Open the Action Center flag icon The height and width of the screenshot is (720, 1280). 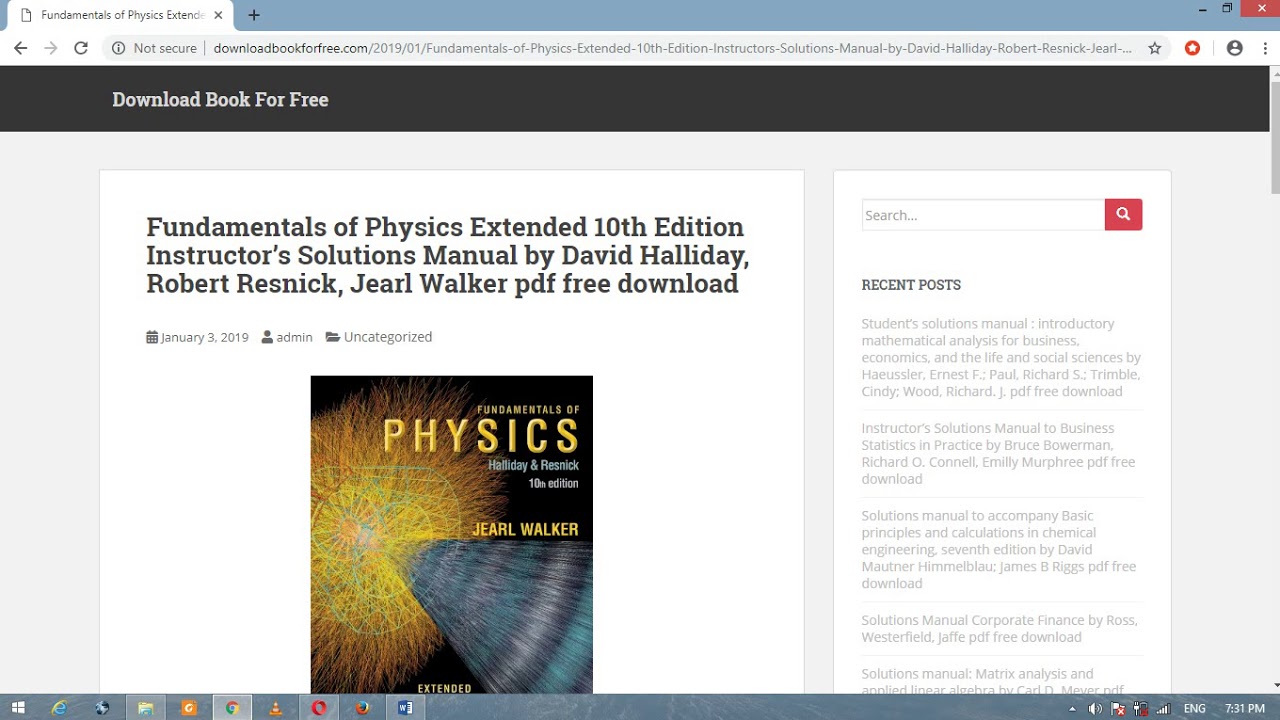1118,708
